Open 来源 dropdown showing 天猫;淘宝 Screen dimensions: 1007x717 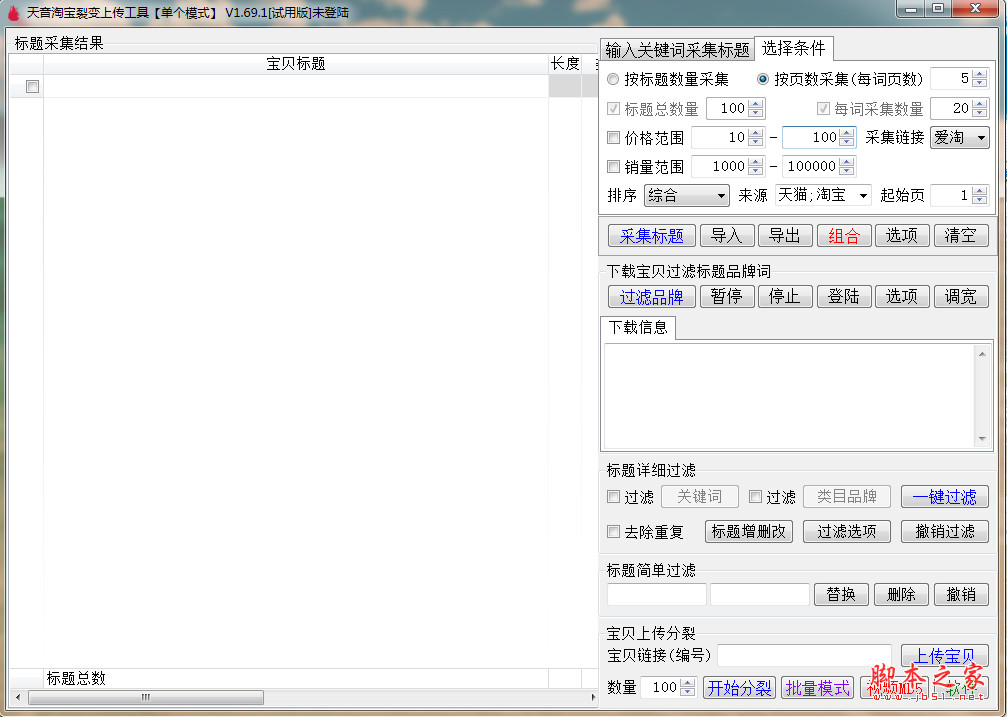click(823, 195)
